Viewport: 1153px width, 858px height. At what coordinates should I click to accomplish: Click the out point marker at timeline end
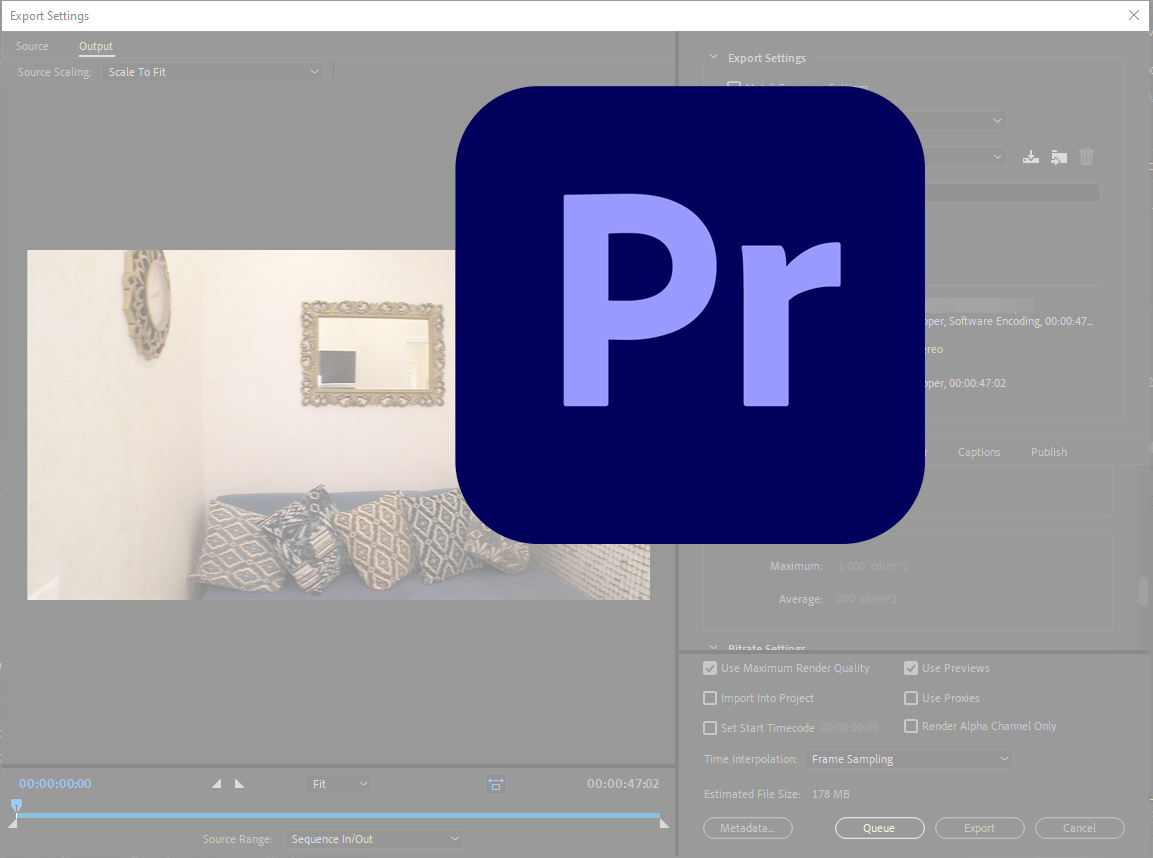pyautogui.click(x=664, y=823)
